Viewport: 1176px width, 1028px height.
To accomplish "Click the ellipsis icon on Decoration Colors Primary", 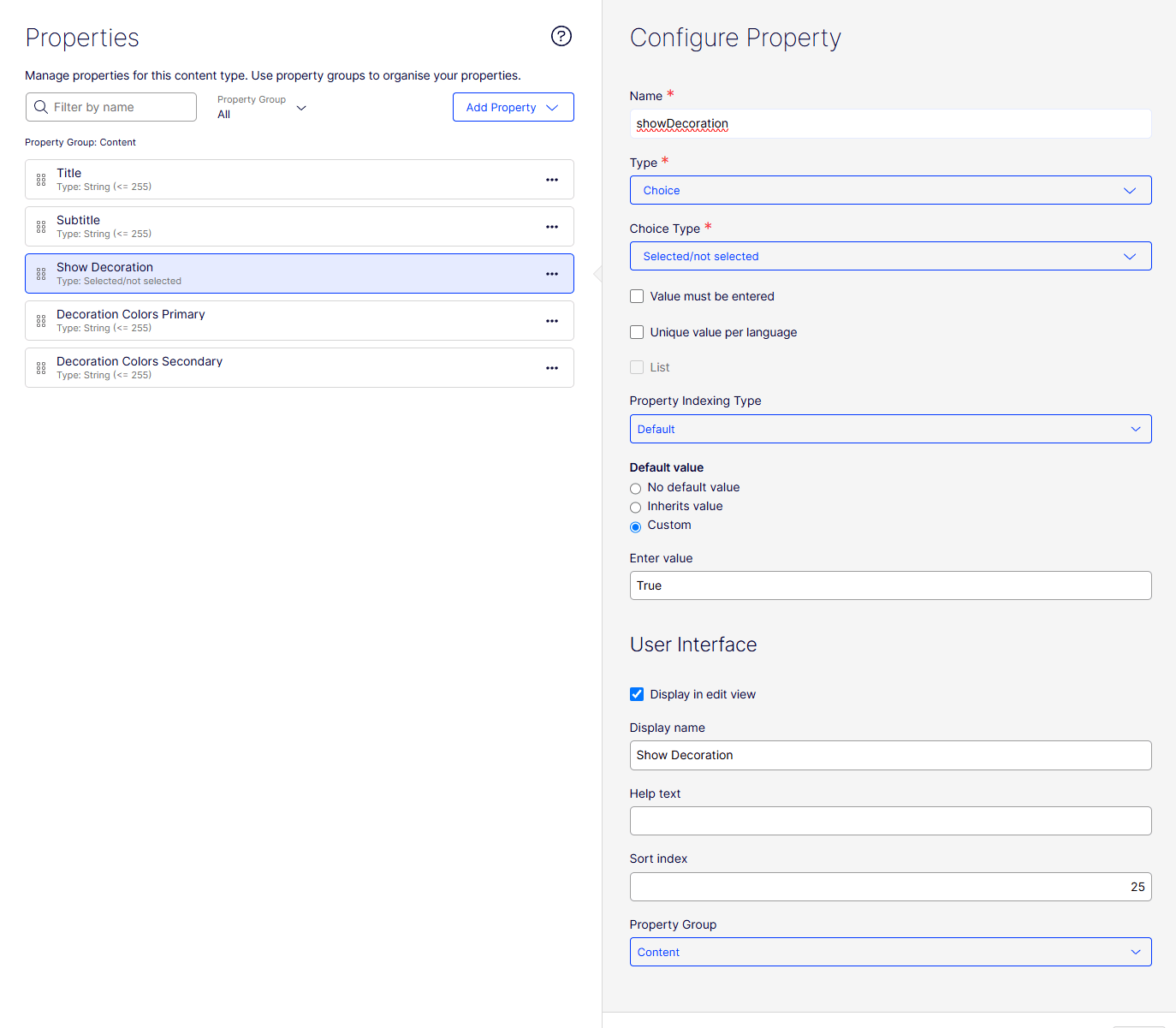I will click(x=552, y=320).
